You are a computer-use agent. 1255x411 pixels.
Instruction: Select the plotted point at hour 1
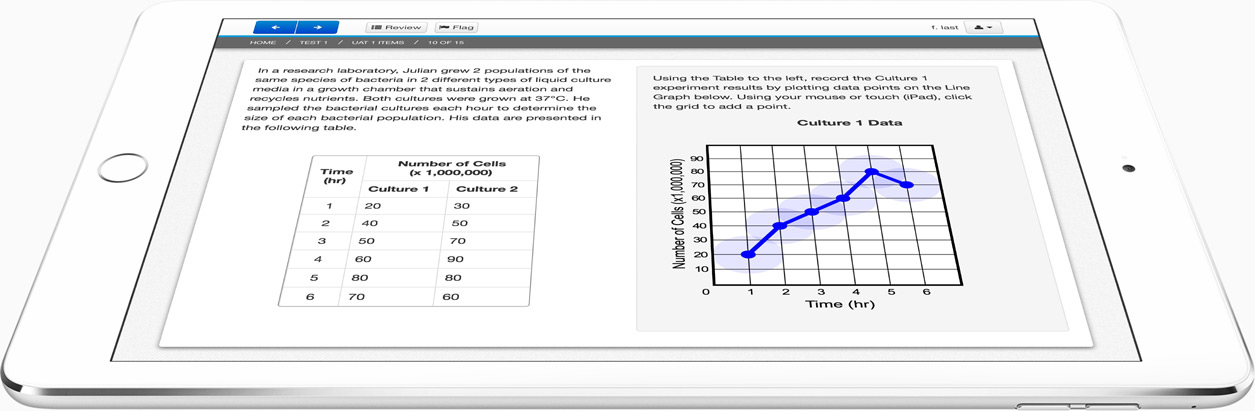coord(748,255)
